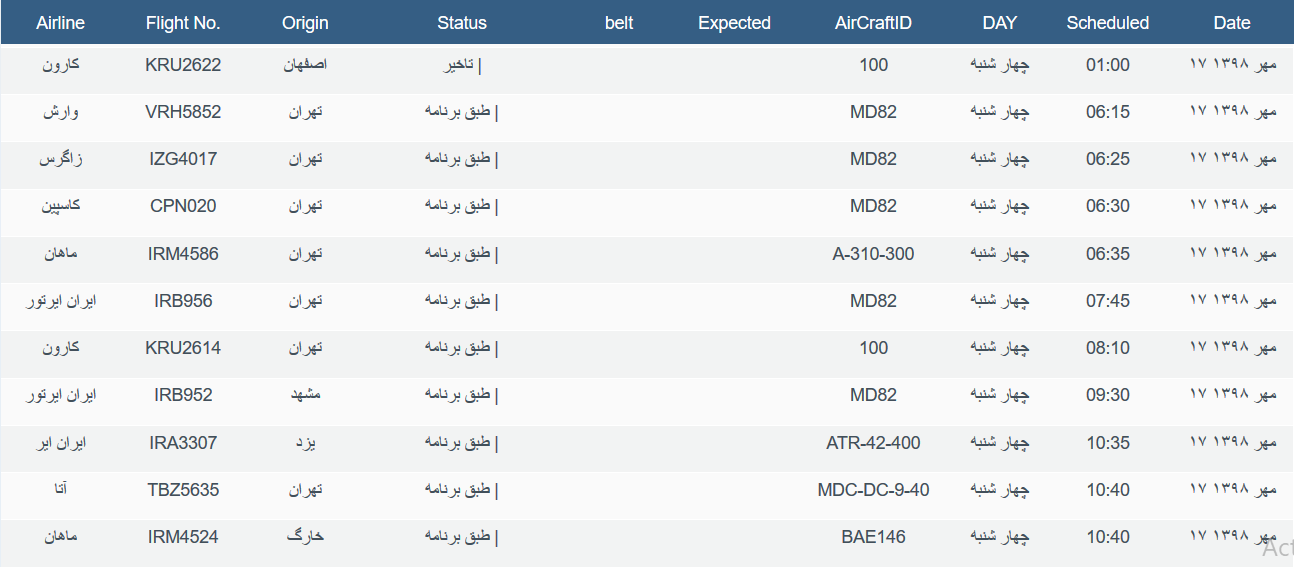
Task: Click aircraft BAE146 cell
Action: (873, 537)
